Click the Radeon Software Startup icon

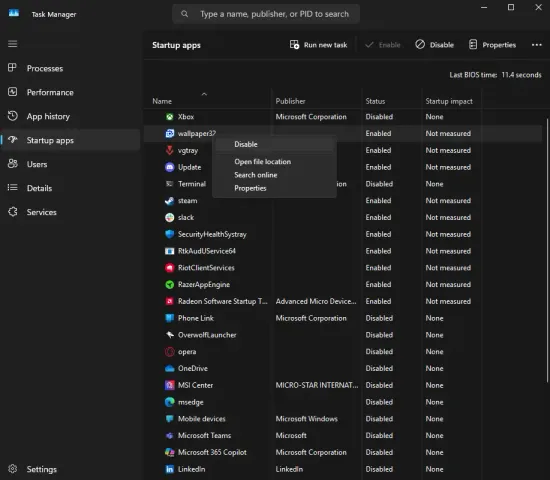coord(169,301)
